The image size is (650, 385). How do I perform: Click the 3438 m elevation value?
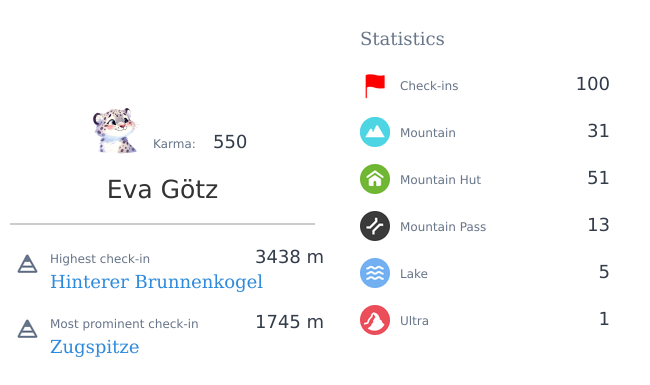click(289, 257)
